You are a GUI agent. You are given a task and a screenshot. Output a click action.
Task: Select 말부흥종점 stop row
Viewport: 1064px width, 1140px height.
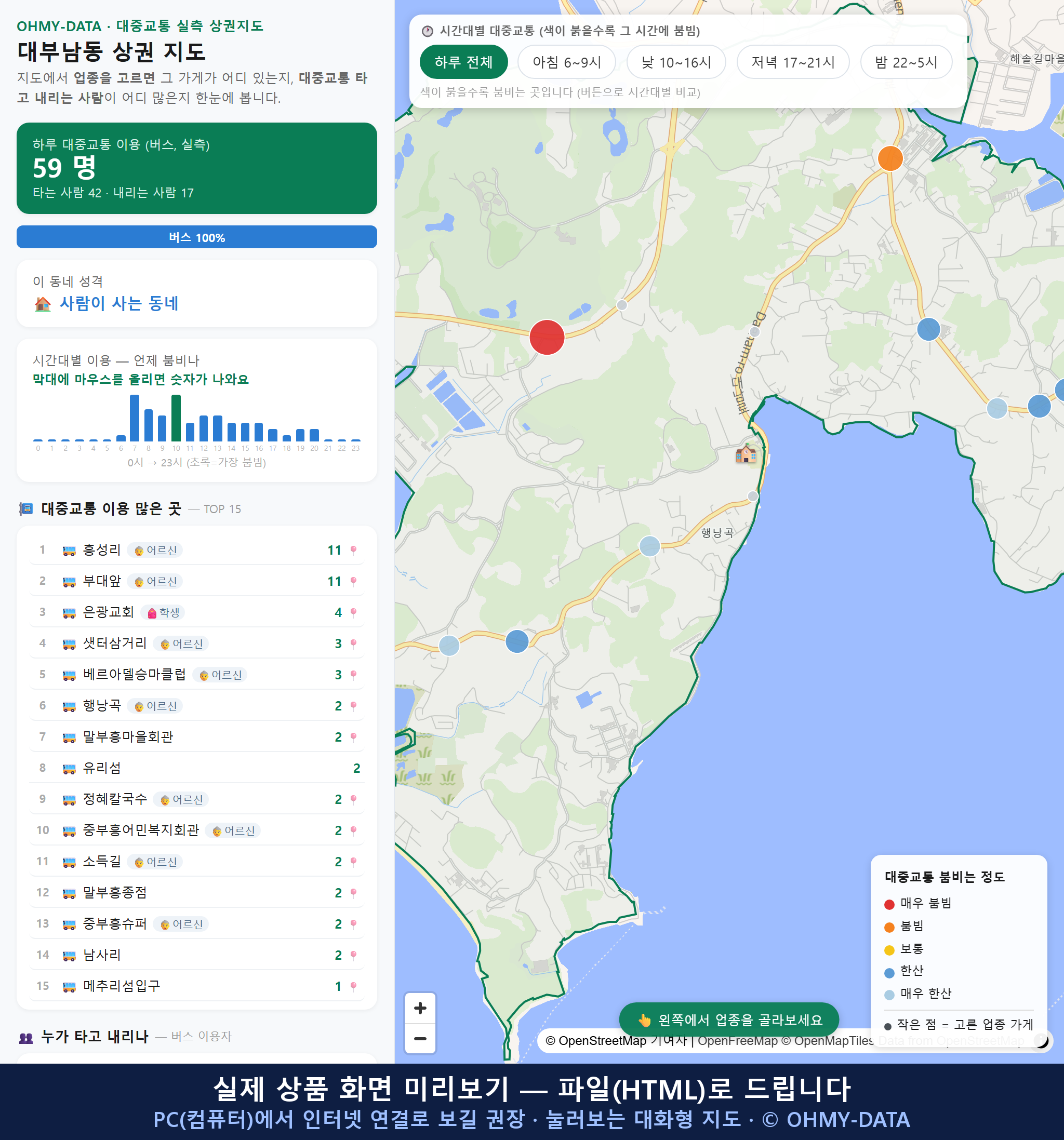pos(197,892)
